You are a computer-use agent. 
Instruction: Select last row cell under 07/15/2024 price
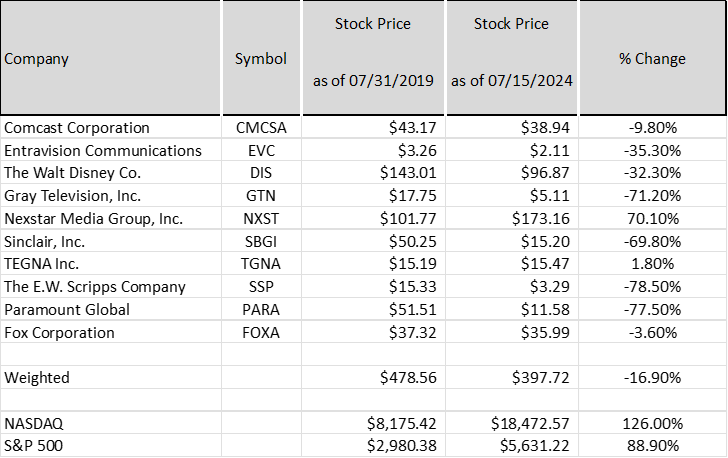(x=512, y=445)
